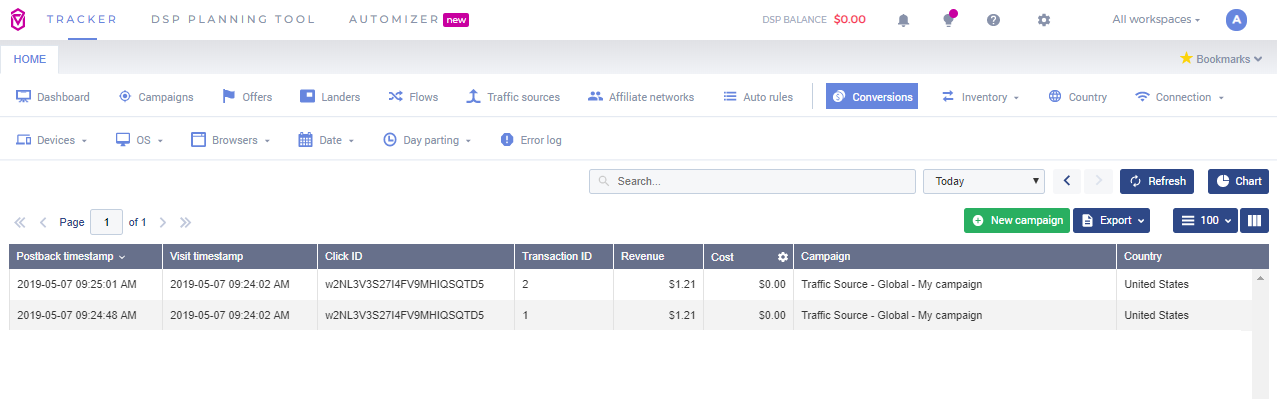Click the search magnifier icon
This screenshot has height=399, width=1277.
coord(605,182)
